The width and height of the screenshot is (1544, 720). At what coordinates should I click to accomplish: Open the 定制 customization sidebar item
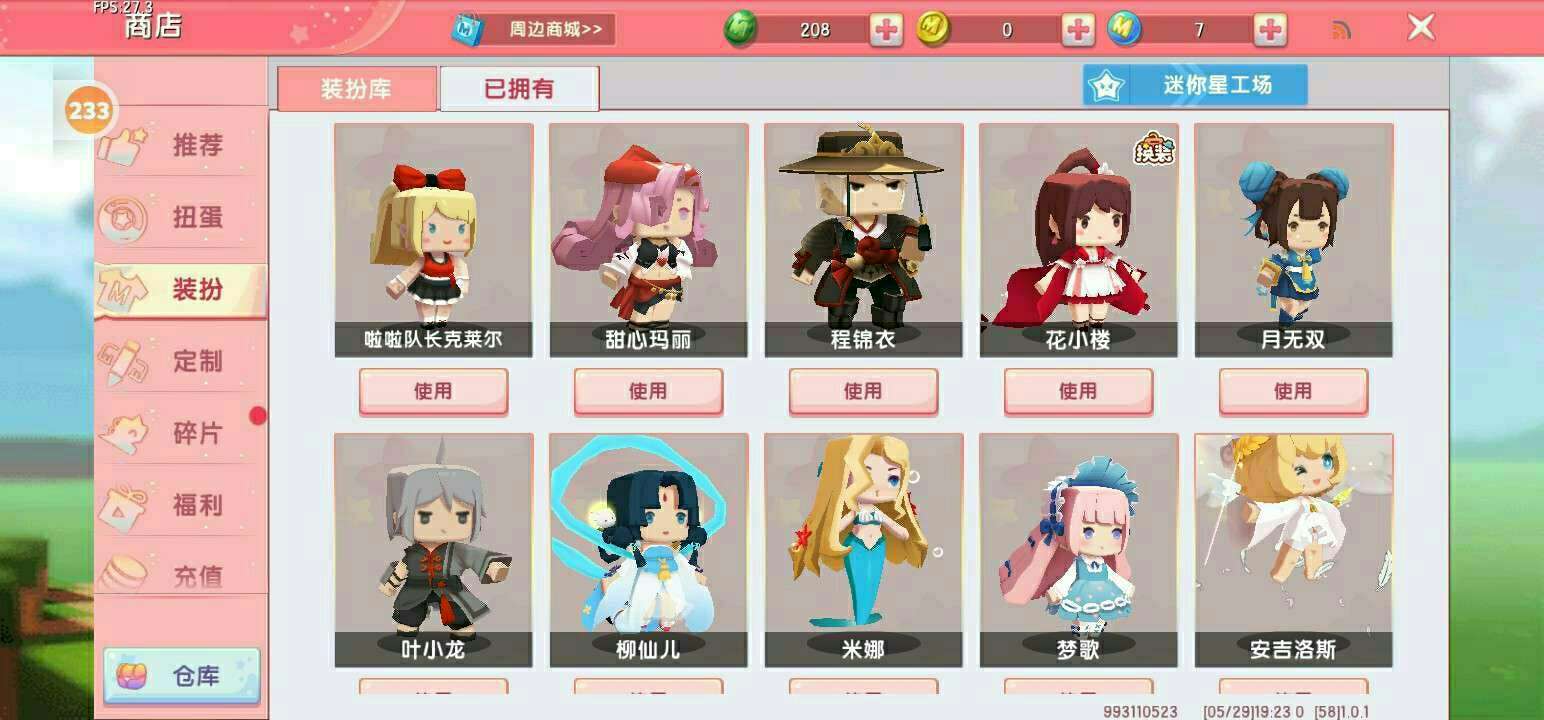(181, 361)
